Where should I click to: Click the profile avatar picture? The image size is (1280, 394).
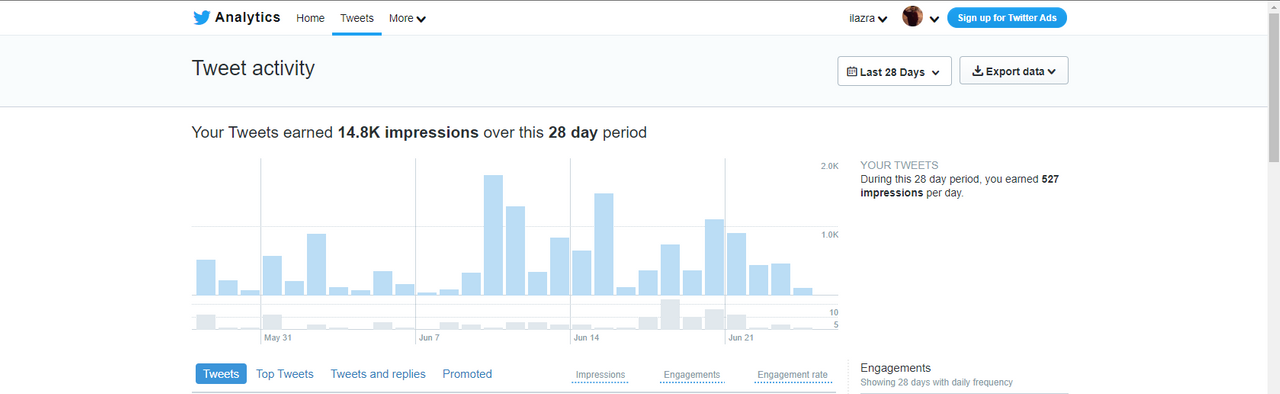(912, 17)
